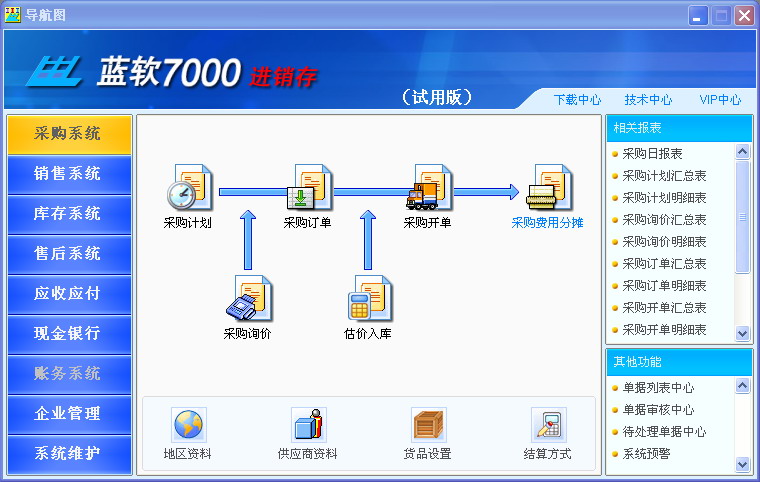Open the 采购订单 purchase order icon
The width and height of the screenshot is (760, 482).
pos(309,187)
